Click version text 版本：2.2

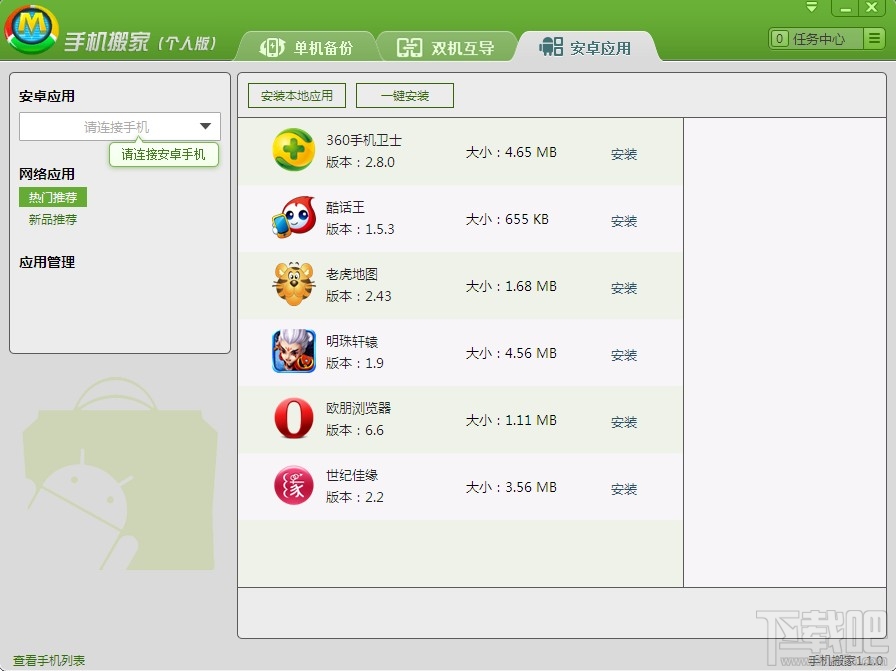coord(354,497)
